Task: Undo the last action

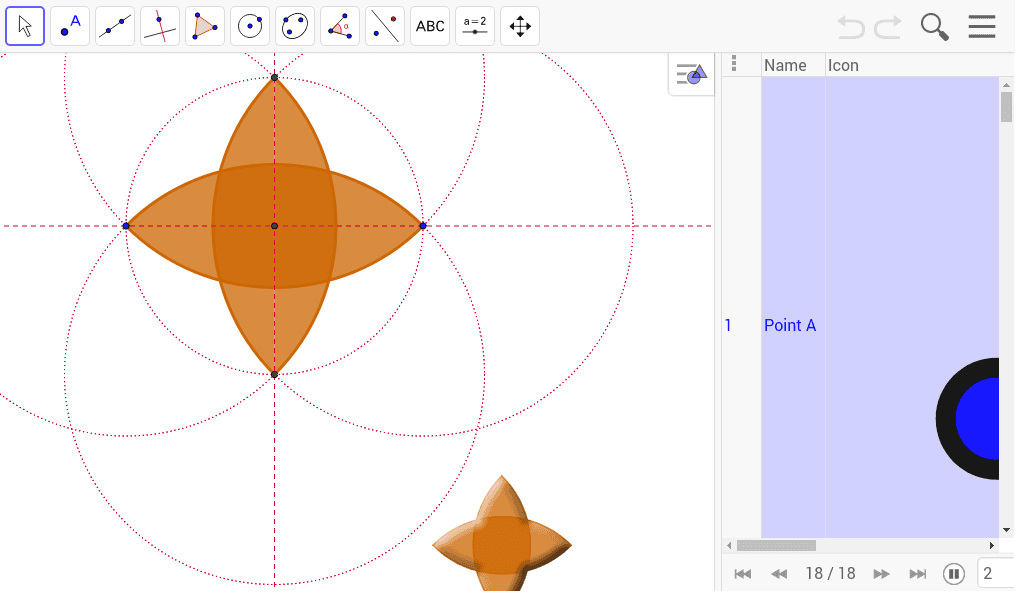Action: [851, 27]
